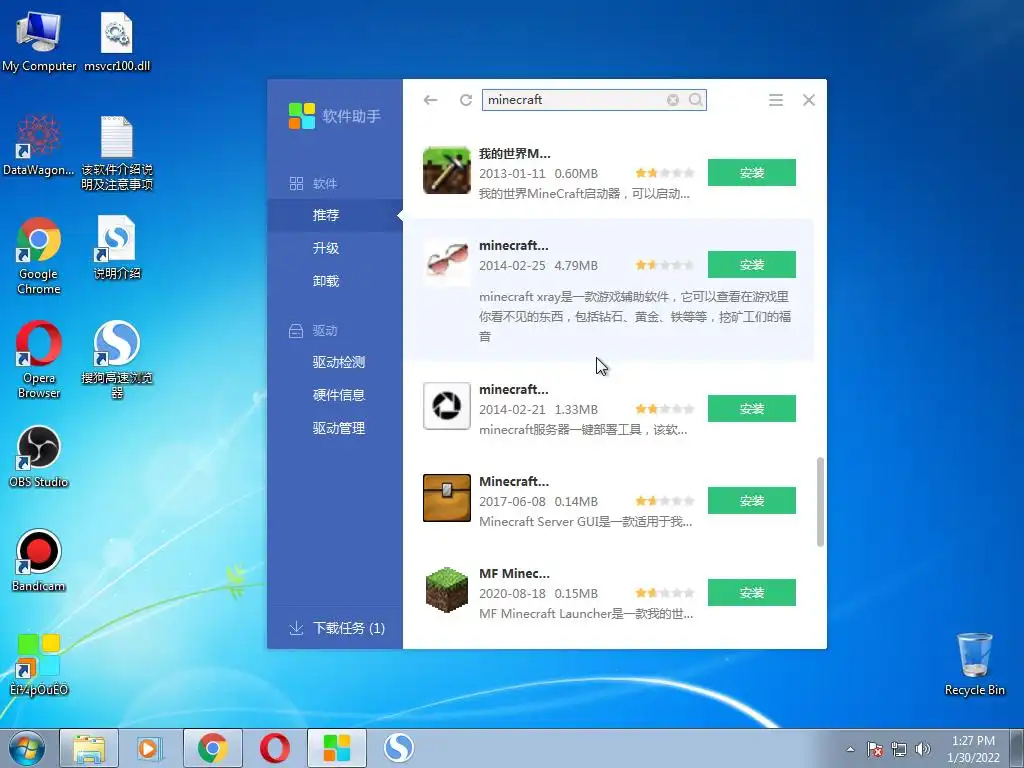Open the 推荐 sidebar tab
Image resolution: width=1024 pixels, height=768 pixels.
pos(335,215)
